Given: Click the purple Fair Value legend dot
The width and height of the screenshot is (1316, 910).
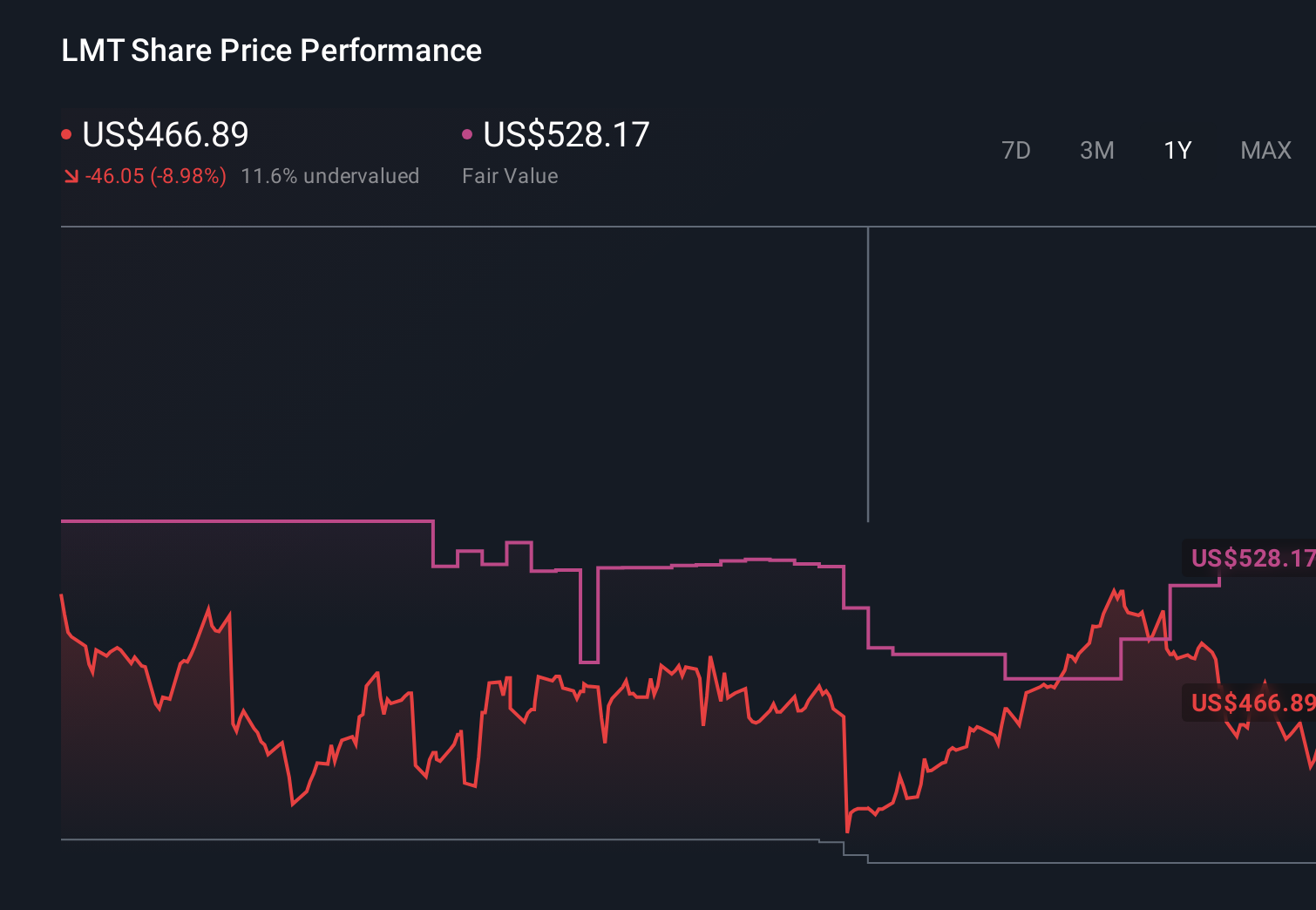Looking at the screenshot, I should pyautogui.click(x=467, y=133).
